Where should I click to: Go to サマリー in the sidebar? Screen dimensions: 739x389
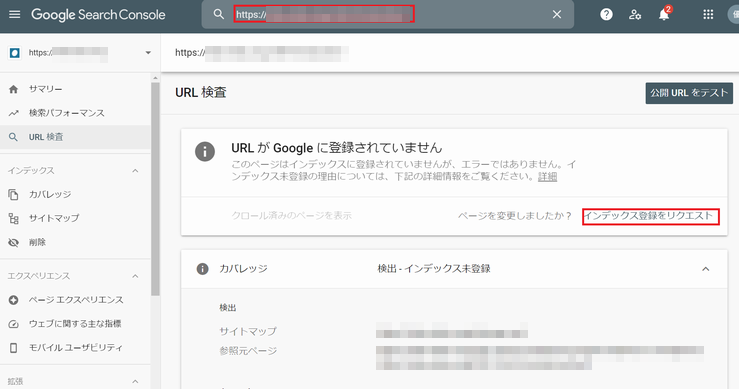[x=45, y=89]
